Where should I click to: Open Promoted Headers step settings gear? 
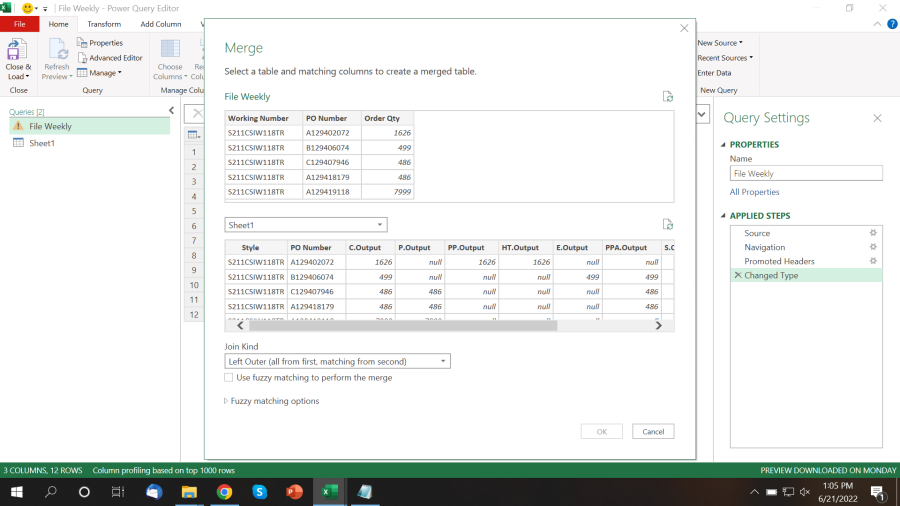coord(873,261)
